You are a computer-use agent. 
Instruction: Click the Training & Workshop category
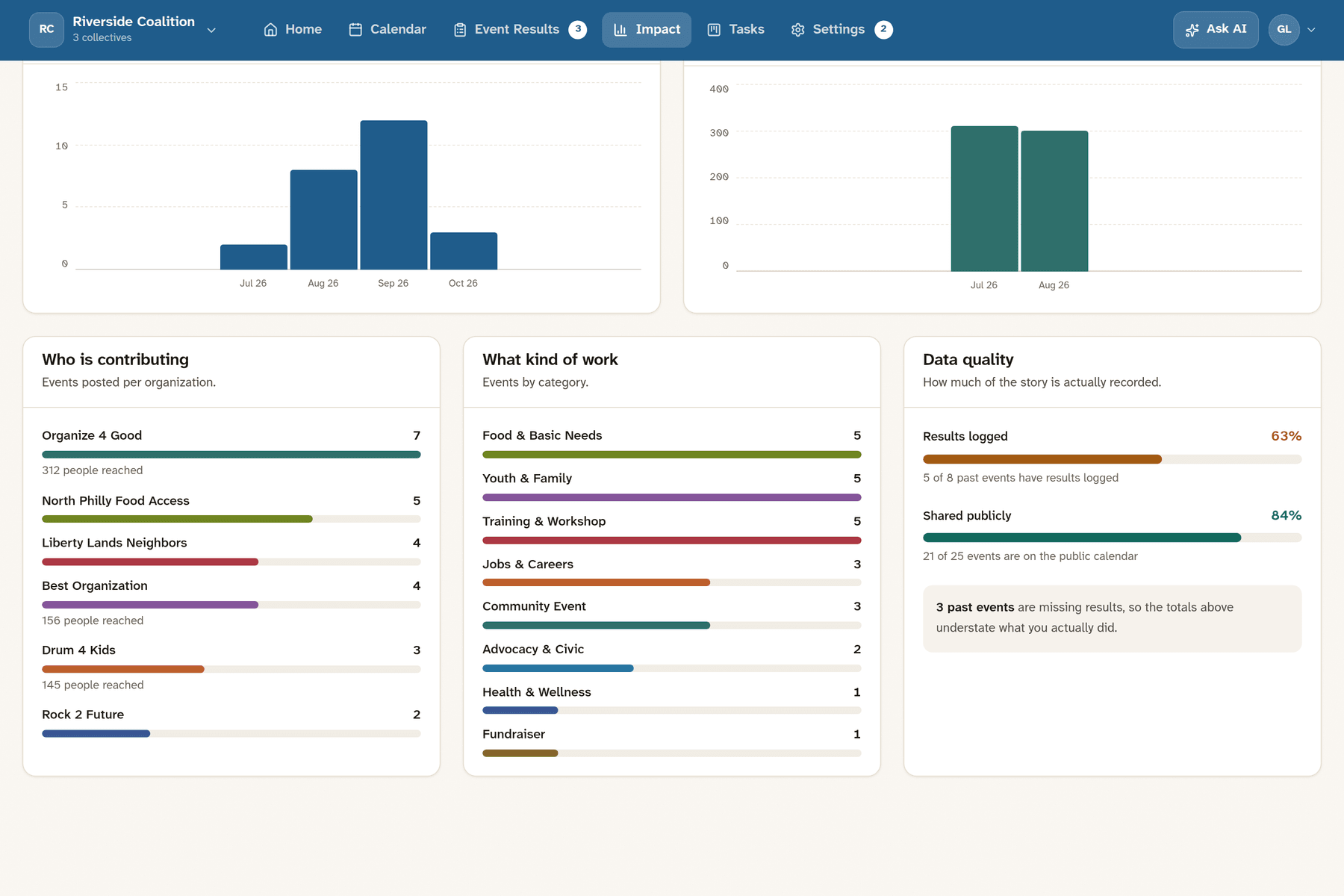544,521
